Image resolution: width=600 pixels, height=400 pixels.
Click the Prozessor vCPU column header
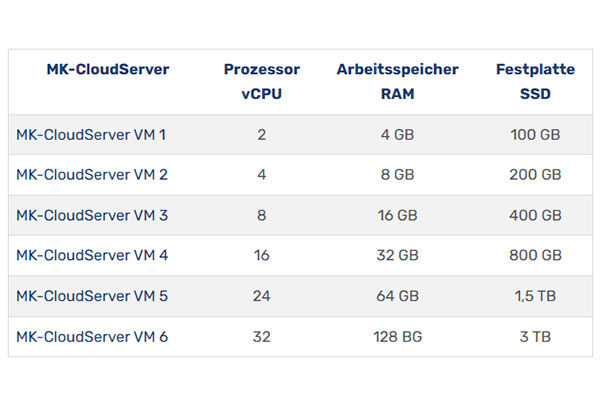pyautogui.click(x=261, y=81)
